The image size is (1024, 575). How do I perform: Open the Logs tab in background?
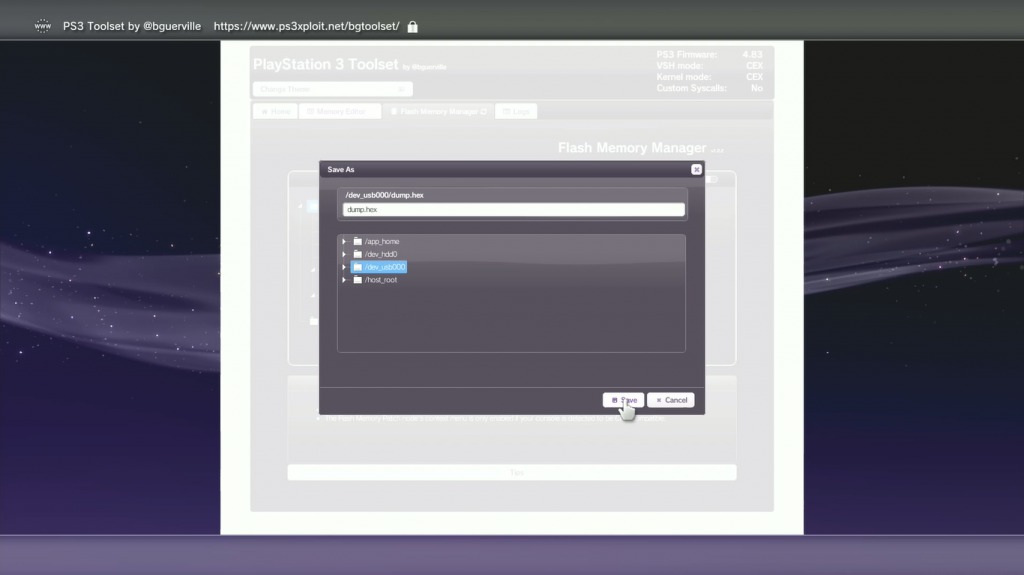click(516, 112)
